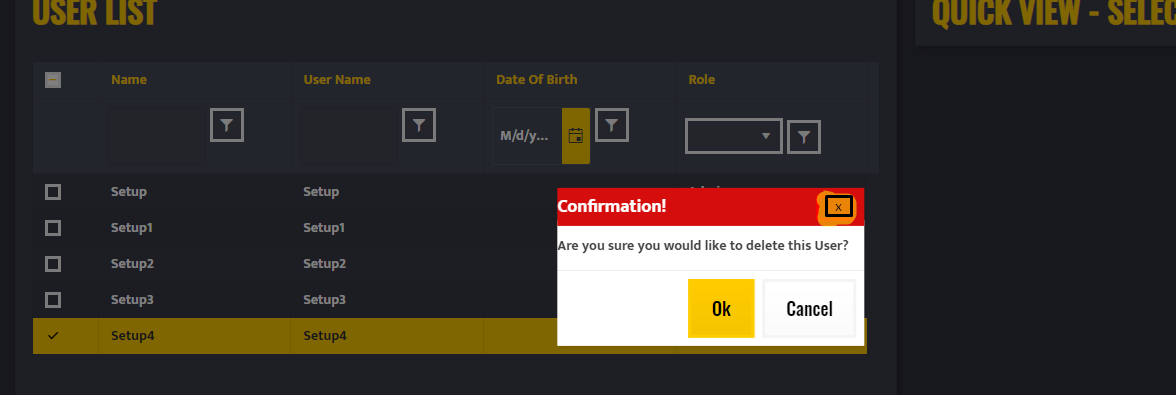The image size is (1176, 395).
Task: Open the Date Of Birth calendar picker
Action: pyautogui.click(x=575, y=136)
